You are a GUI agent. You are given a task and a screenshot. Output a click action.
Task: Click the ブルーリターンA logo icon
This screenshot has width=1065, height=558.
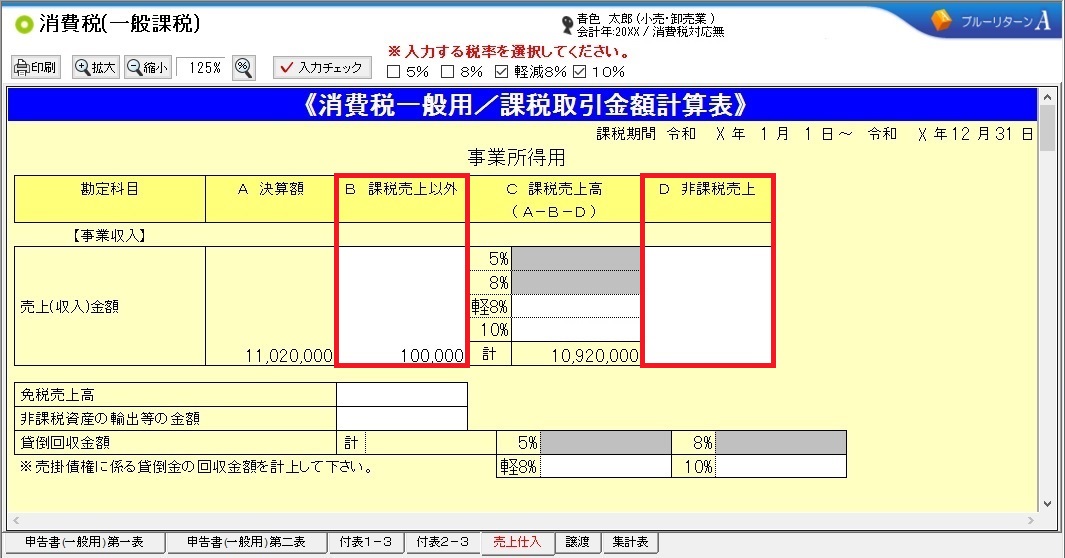point(941,20)
